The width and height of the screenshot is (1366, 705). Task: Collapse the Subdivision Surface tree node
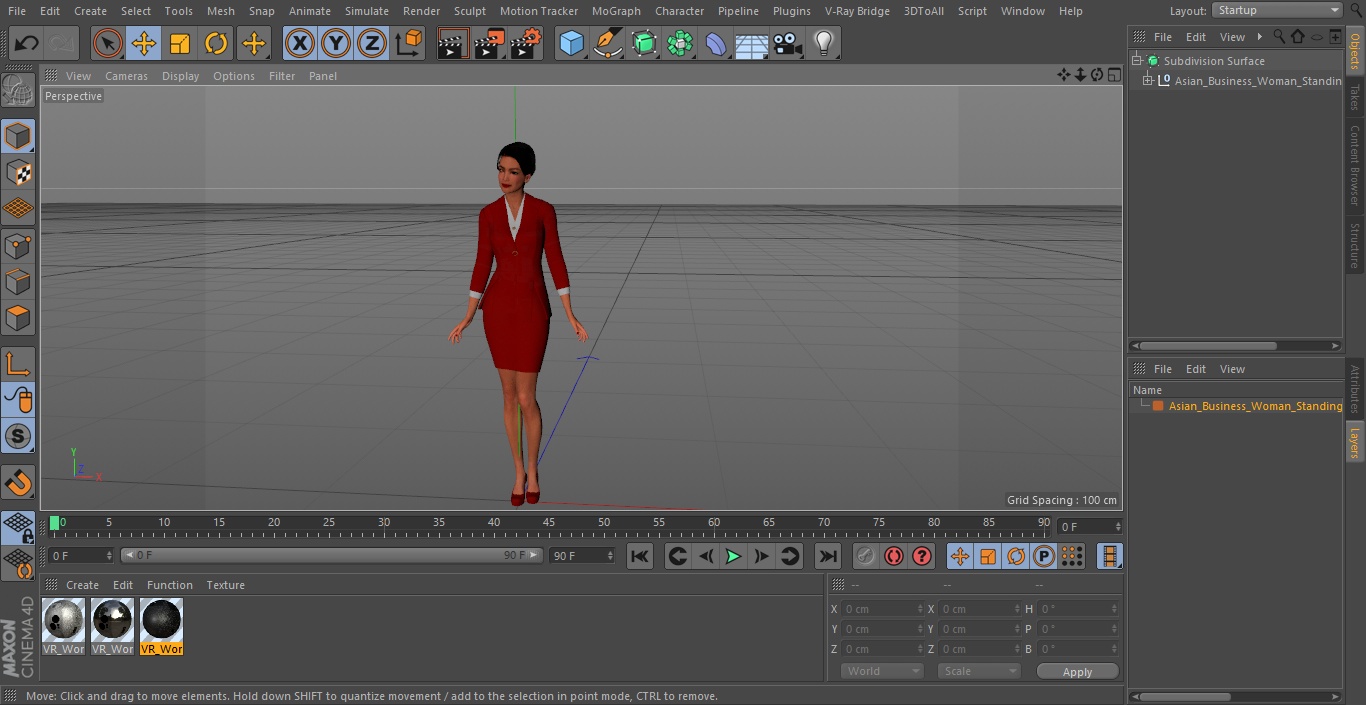[x=1137, y=61]
